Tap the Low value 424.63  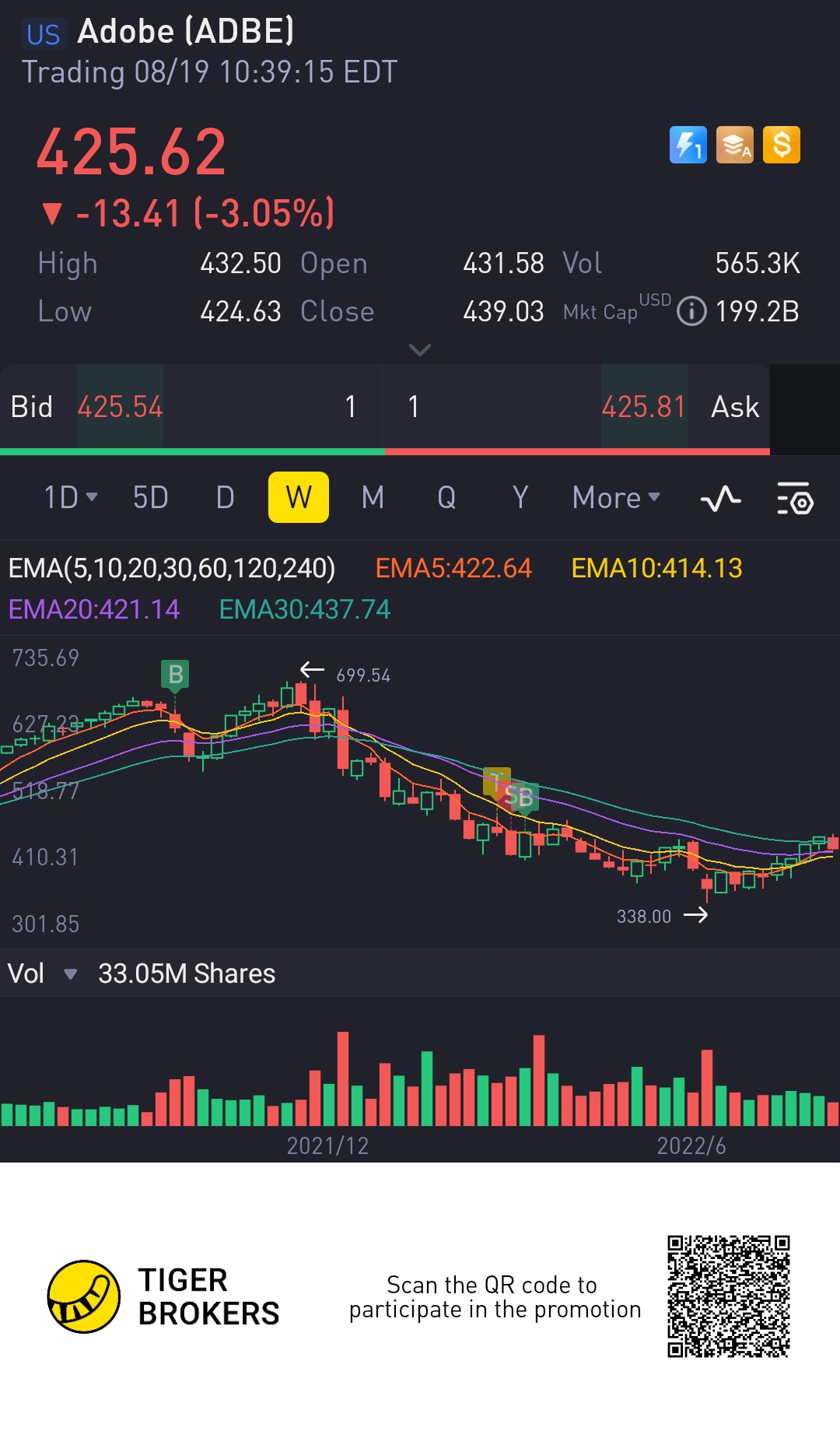coord(241,311)
